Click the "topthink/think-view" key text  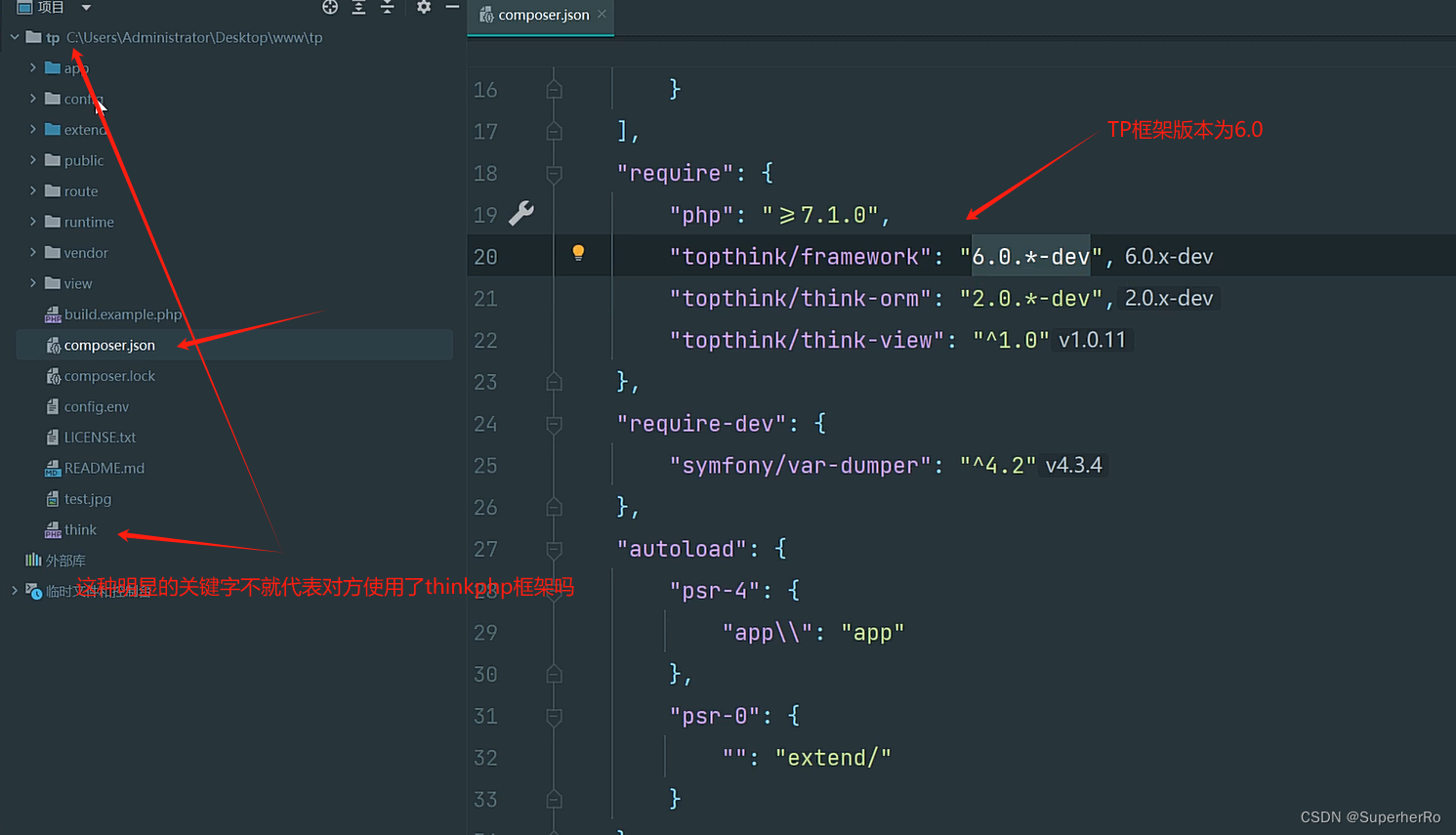point(807,340)
